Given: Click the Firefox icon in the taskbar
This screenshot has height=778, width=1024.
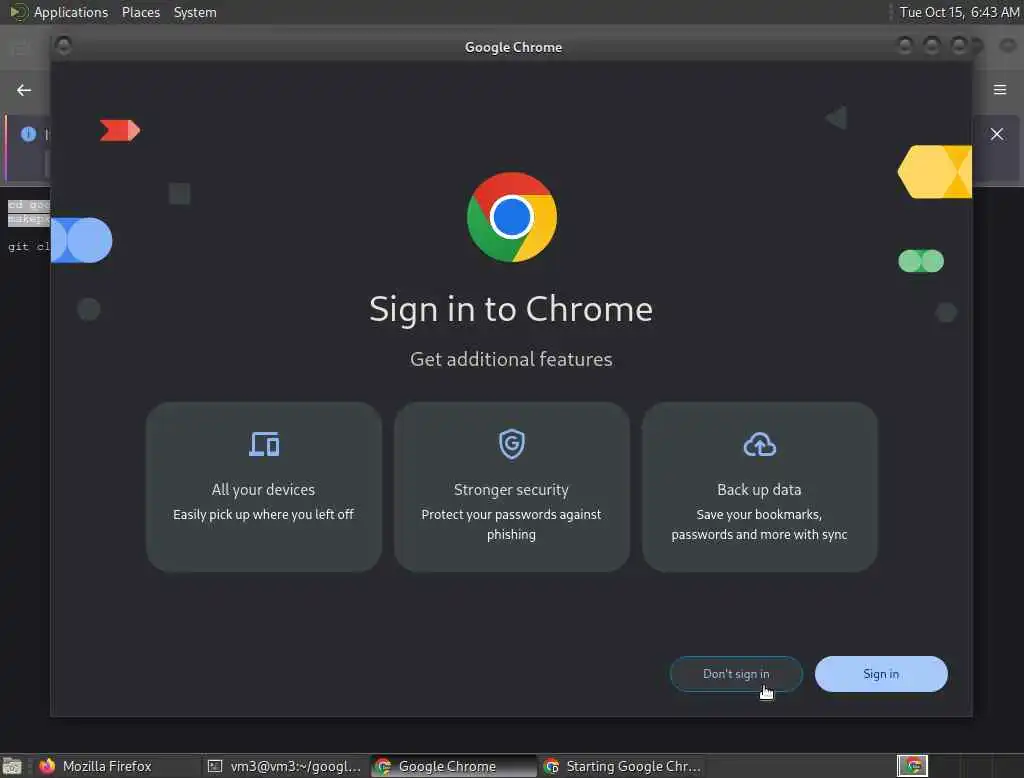Looking at the screenshot, I should [x=47, y=766].
